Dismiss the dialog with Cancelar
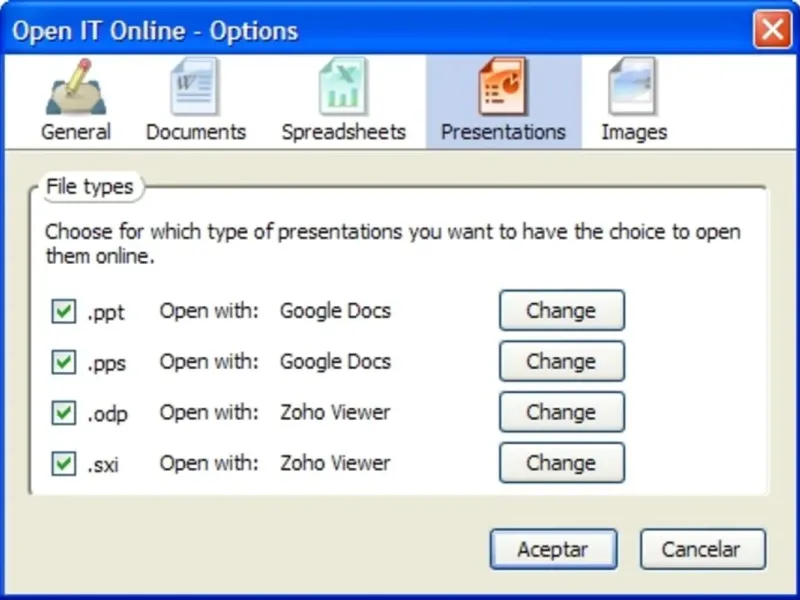The image size is (800, 600). click(701, 549)
